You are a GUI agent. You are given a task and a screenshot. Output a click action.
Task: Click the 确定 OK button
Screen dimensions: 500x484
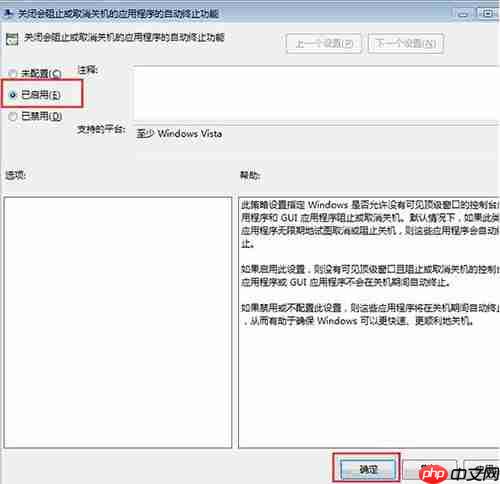point(367,469)
